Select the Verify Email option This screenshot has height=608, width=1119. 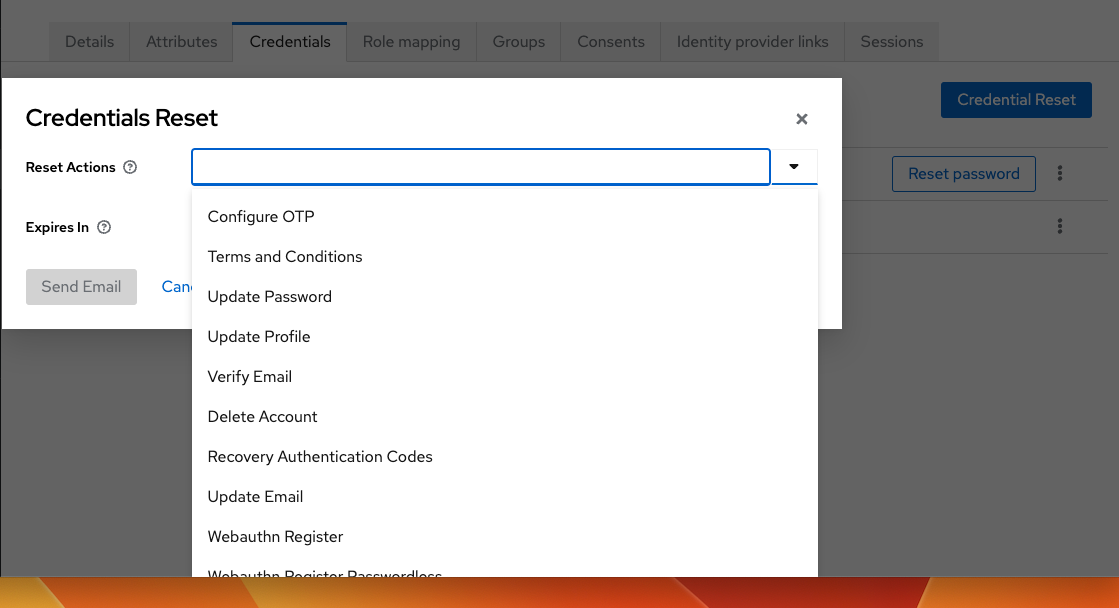tap(249, 376)
